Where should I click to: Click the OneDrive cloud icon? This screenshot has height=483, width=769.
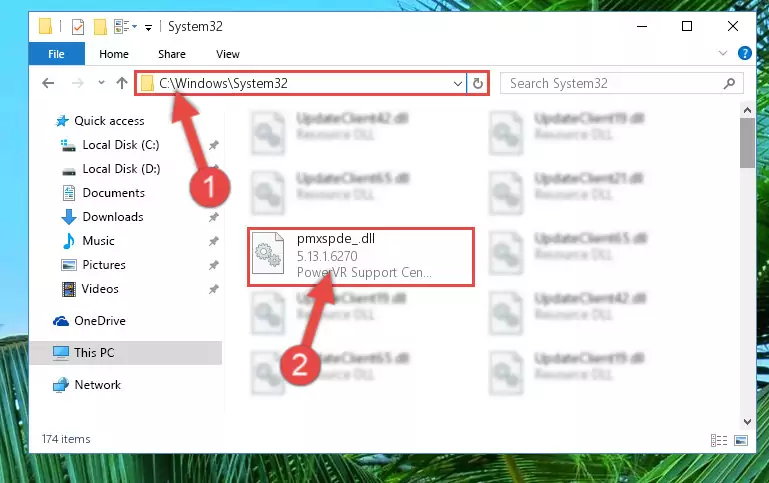[61, 321]
